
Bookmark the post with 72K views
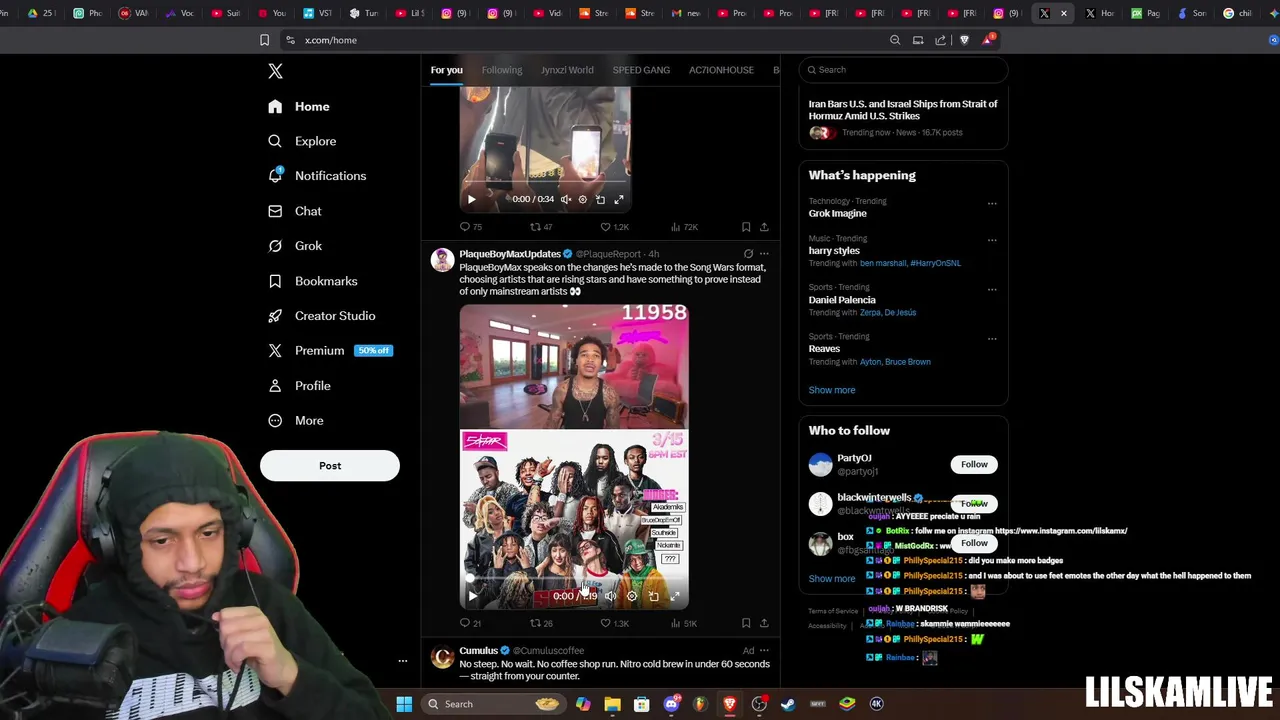746,227
